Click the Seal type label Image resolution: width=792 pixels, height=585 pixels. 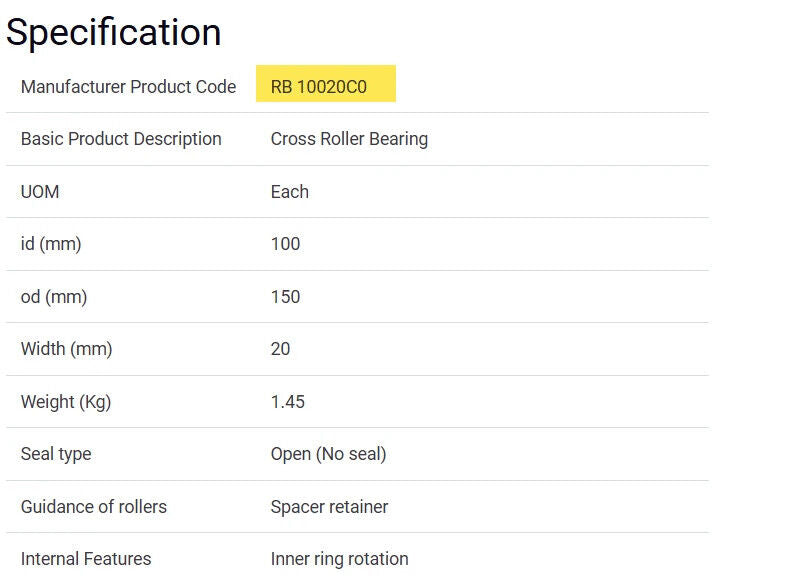[56, 454]
